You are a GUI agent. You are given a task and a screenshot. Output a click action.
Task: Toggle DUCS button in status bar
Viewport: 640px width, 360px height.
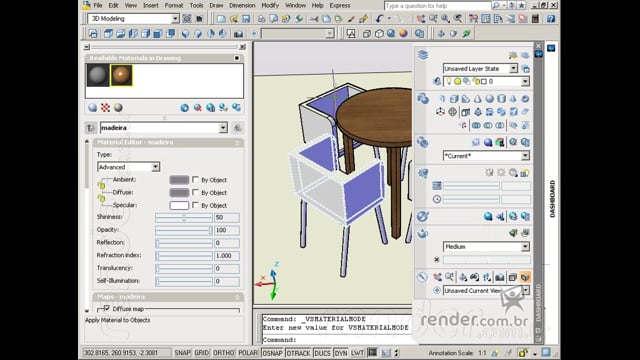pyautogui.click(x=322, y=353)
